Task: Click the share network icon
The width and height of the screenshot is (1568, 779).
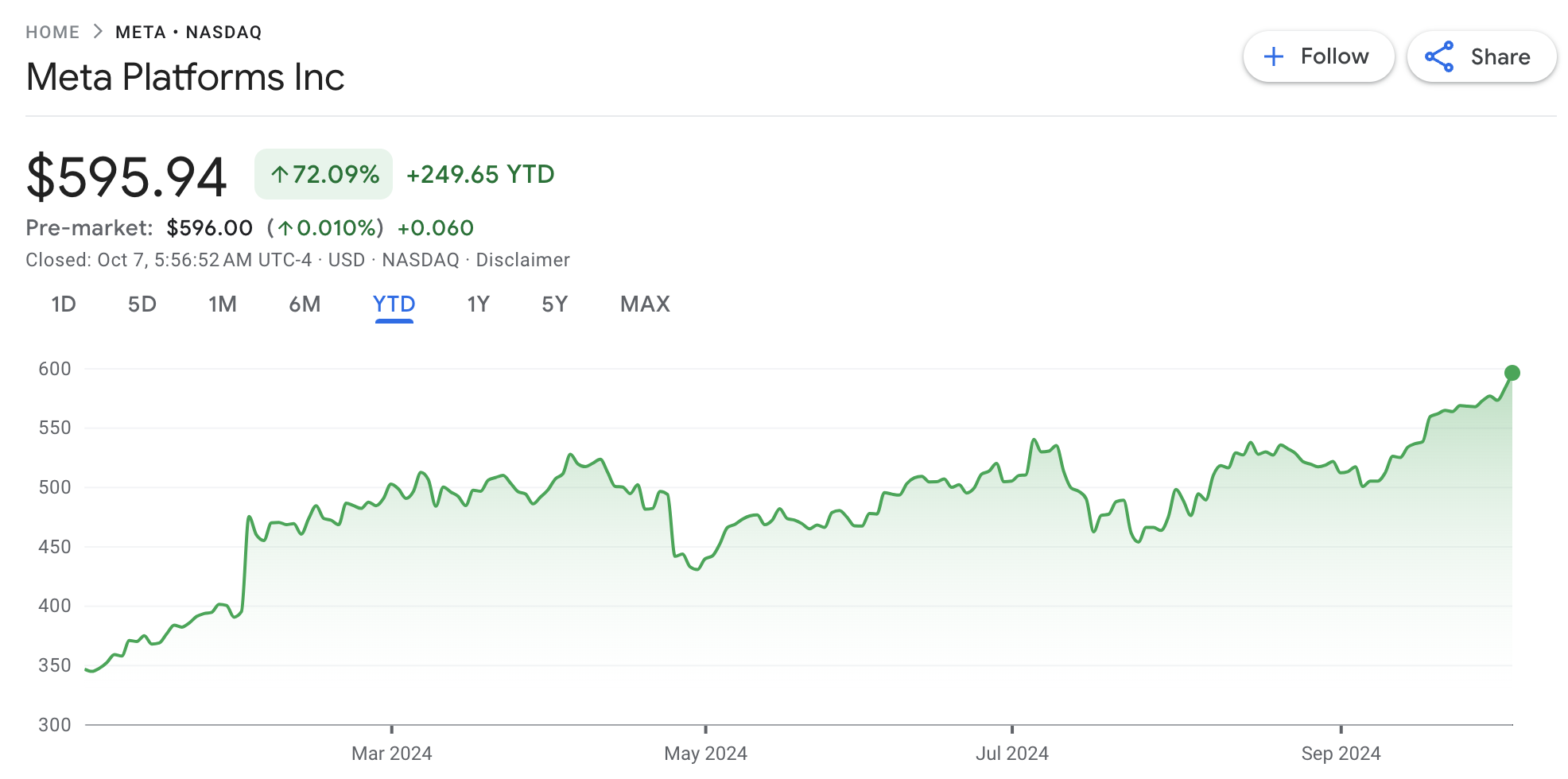Action: click(x=1439, y=56)
